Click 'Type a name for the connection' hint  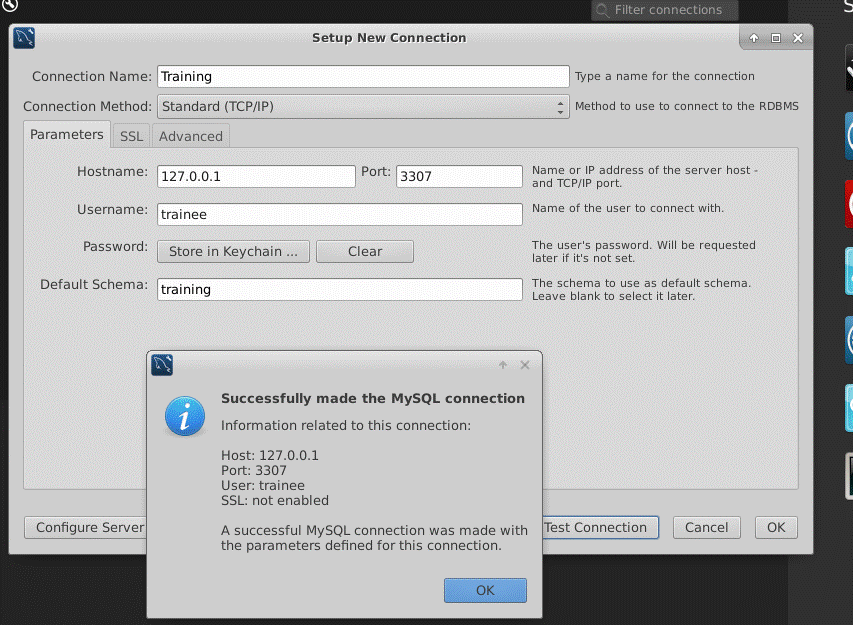665,76
